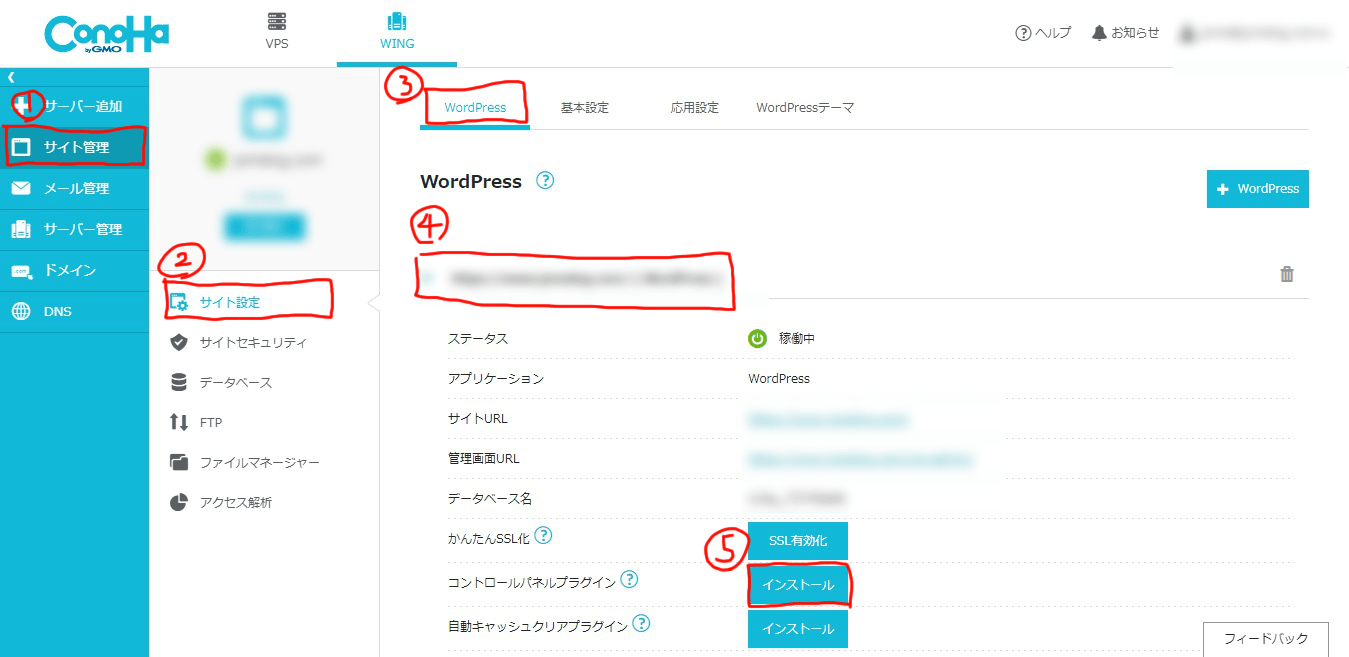
Task: Open メール管理 in the sidebar
Action: pos(74,188)
